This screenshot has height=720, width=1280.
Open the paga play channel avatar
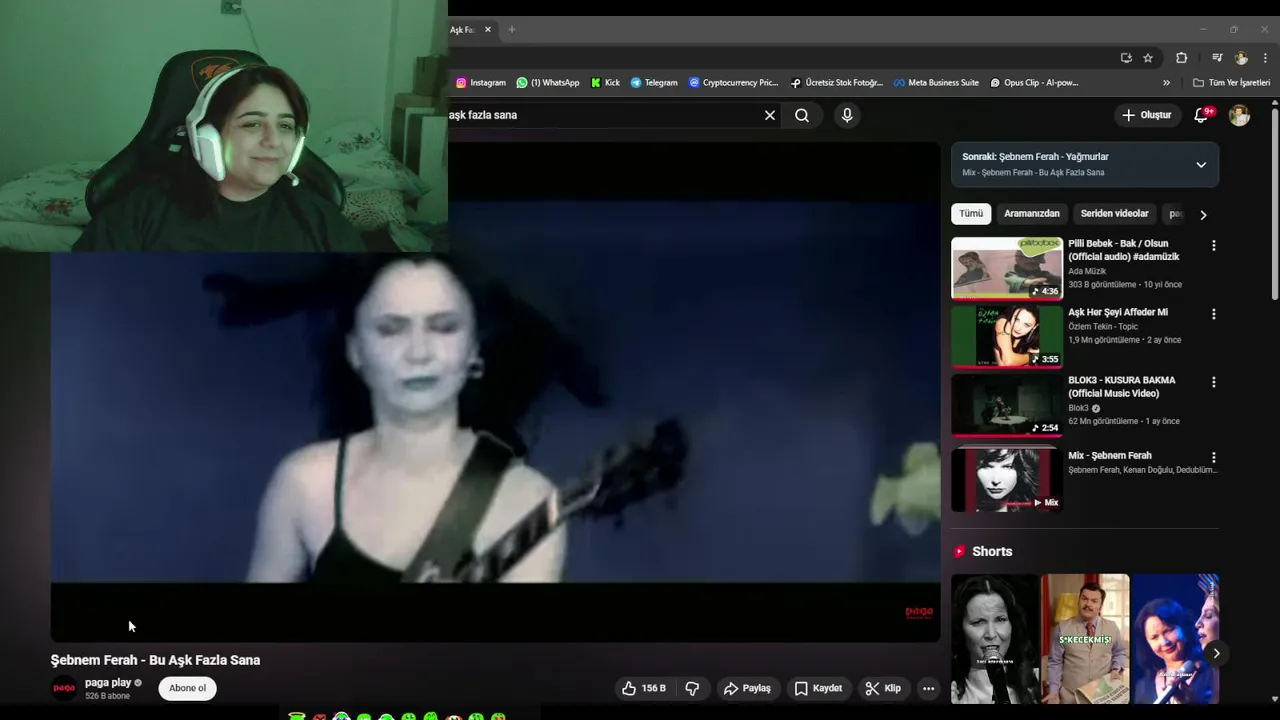point(64,688)
